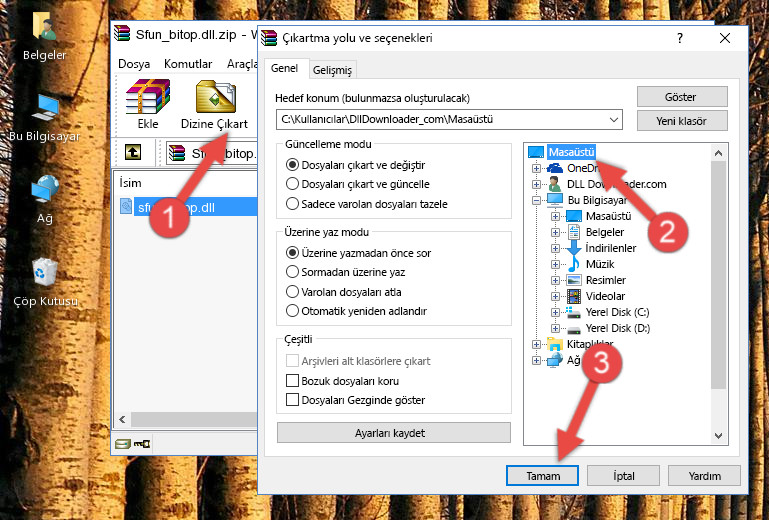Expand Yerel Disk (C:) tree node

point(555,312)
